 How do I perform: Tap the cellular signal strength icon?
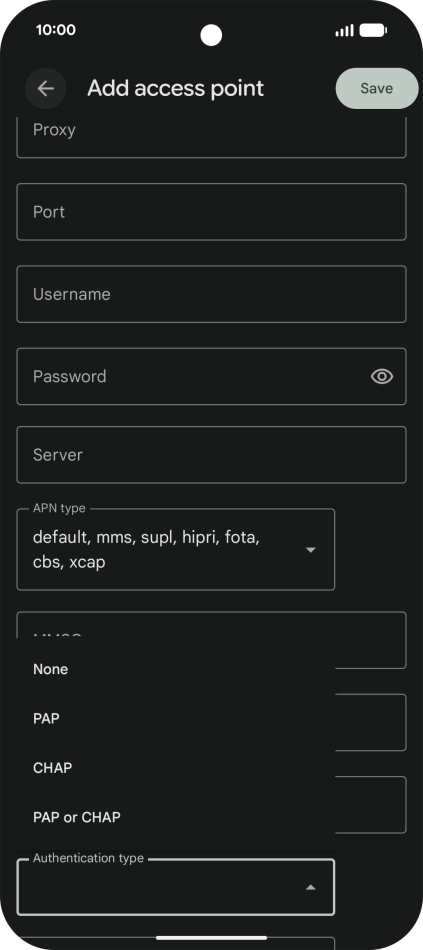pos(344,30)
